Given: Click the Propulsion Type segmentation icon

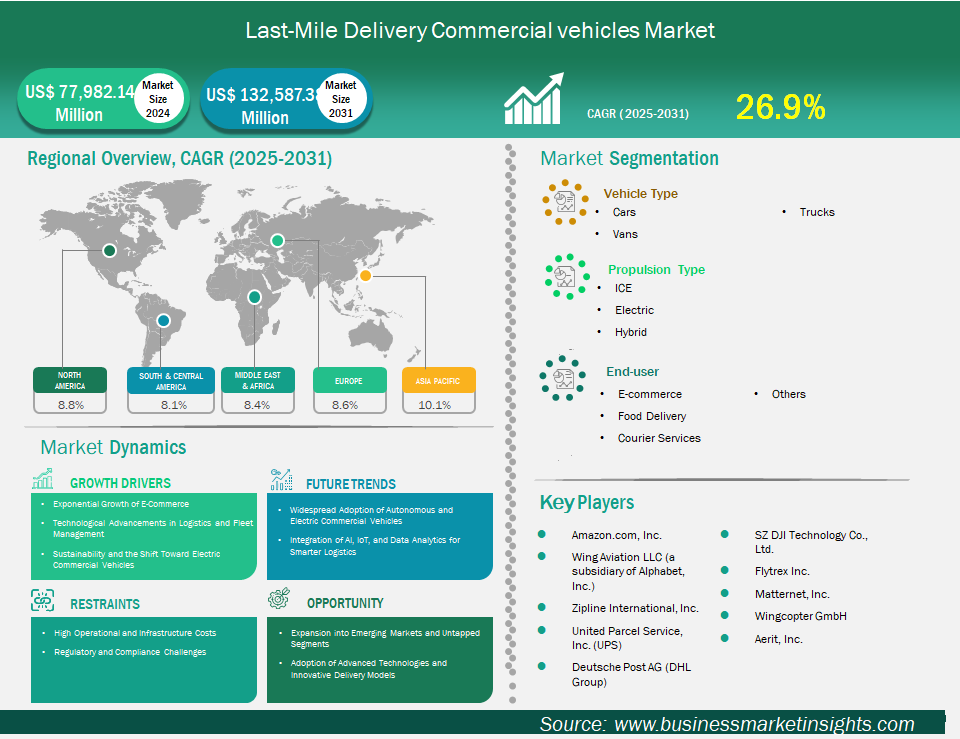Looking at the screenshot, I should click(567, 277).
